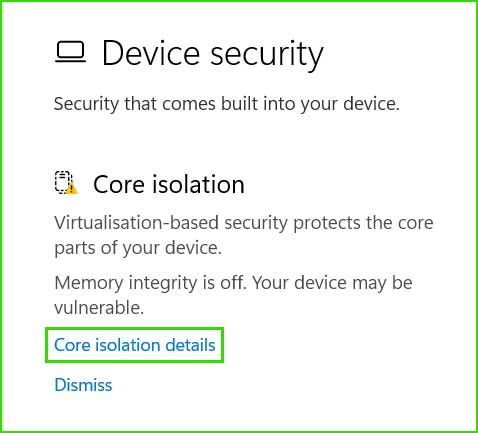Click the 'parts of your device.' line

click(138, 248)
